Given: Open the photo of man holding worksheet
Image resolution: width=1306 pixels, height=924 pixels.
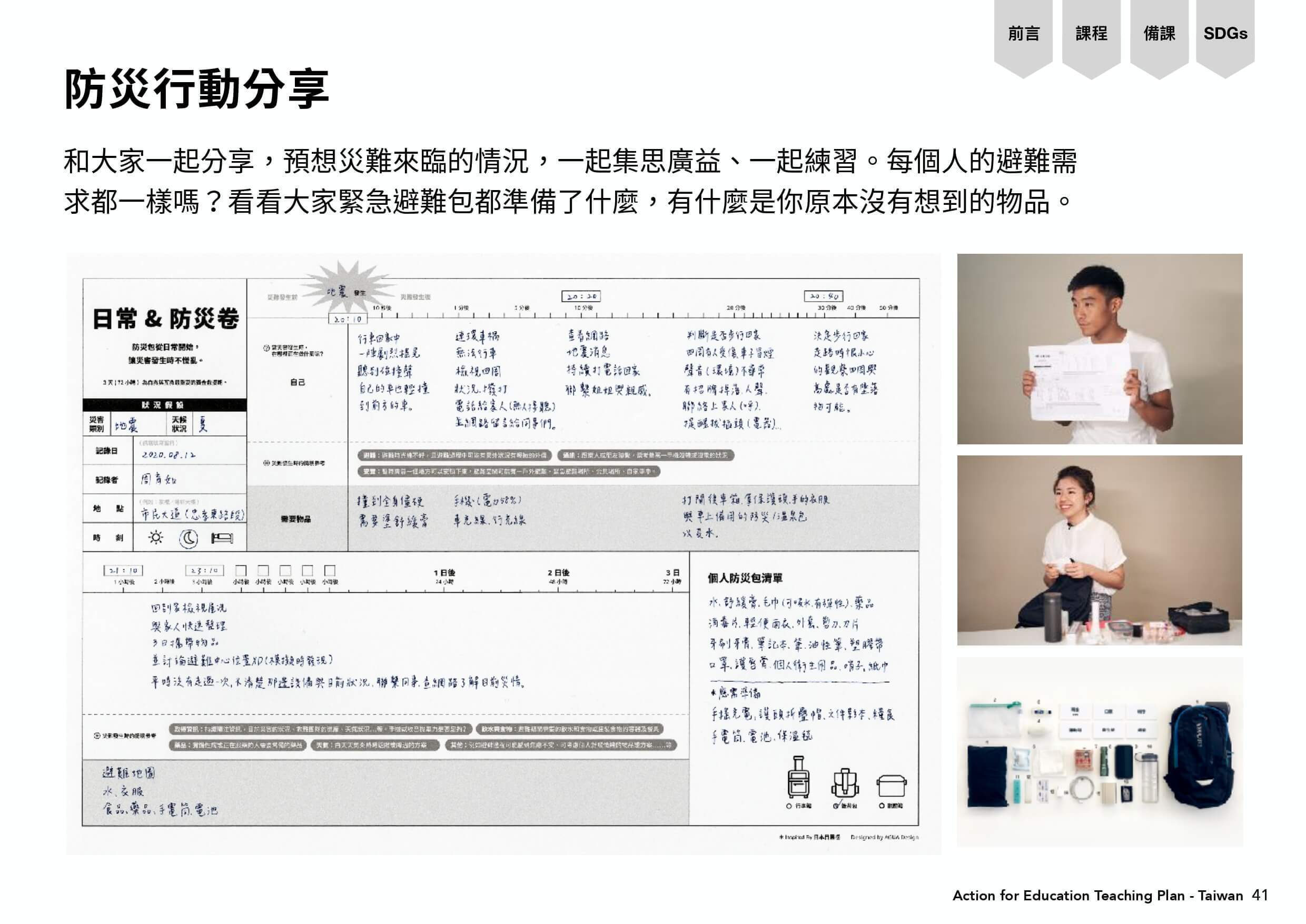Looking at the screenshot, I should pos(1100,349).
